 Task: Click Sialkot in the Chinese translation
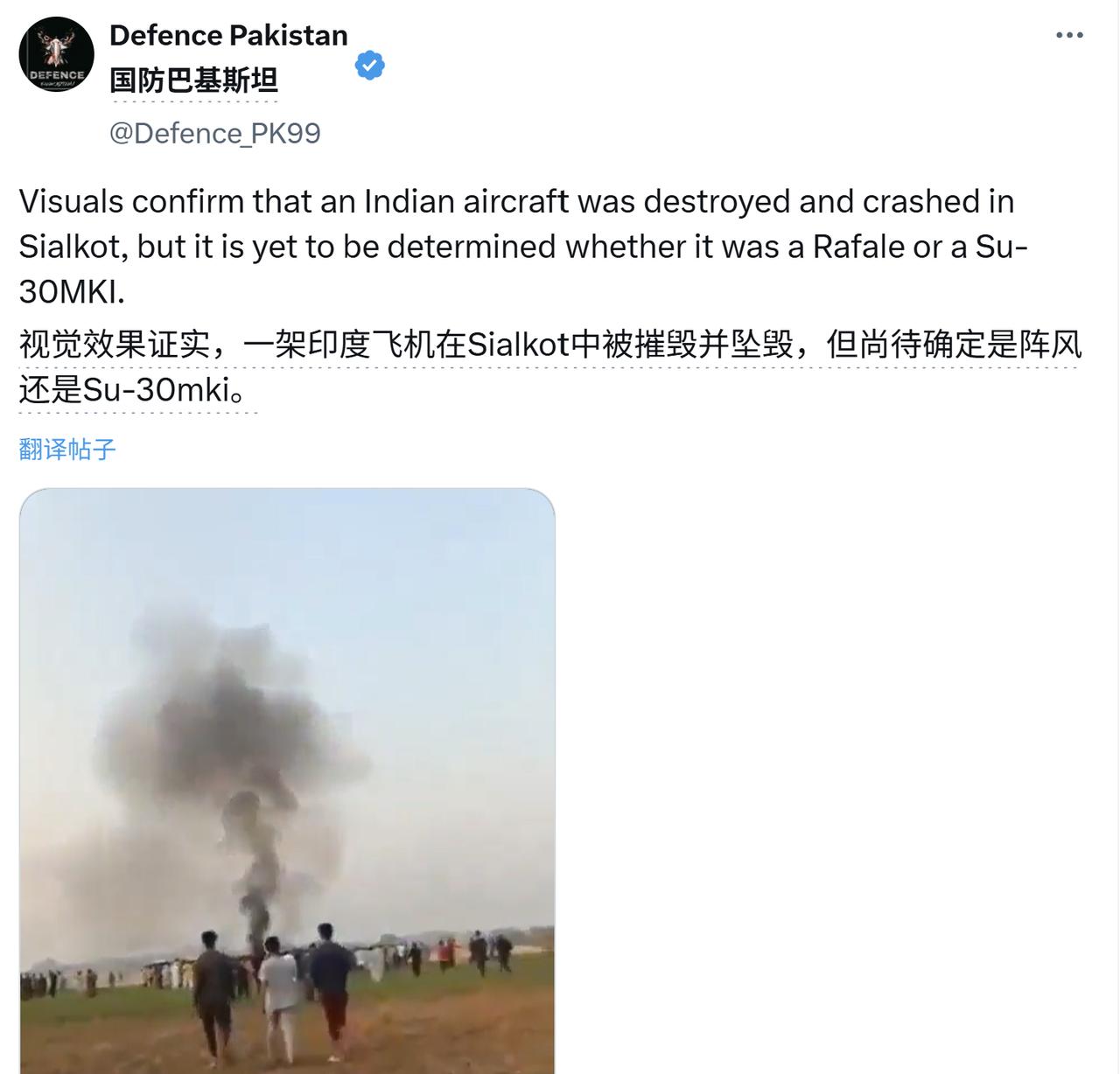point(518,345)
